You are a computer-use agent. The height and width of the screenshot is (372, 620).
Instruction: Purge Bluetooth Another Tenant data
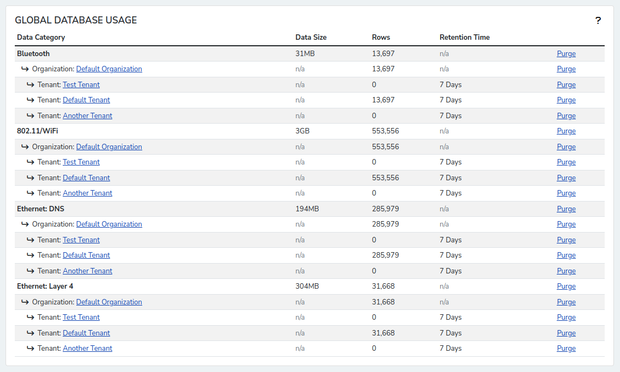pos(566,116)
